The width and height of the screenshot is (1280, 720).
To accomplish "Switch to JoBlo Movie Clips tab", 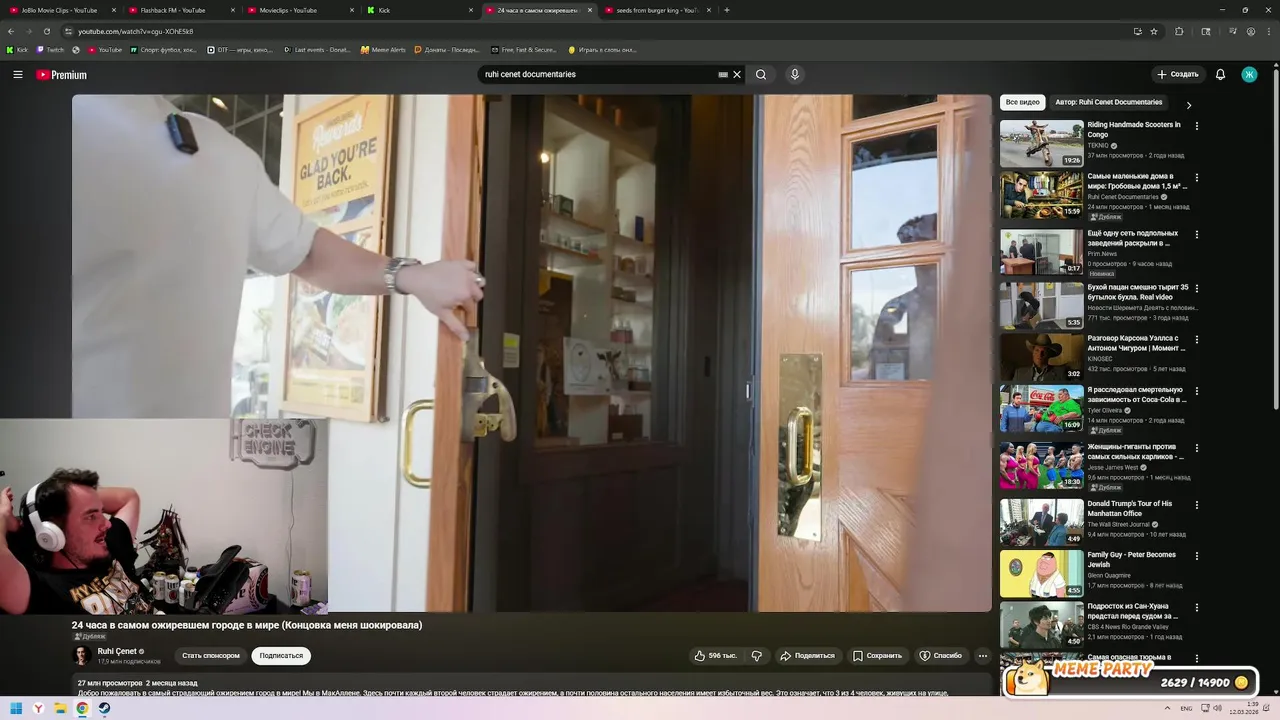I will 60,10.
